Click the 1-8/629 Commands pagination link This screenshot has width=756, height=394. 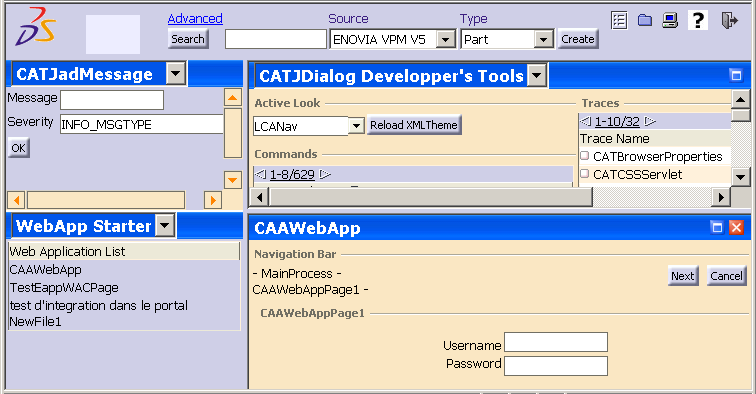pos(292,175)
